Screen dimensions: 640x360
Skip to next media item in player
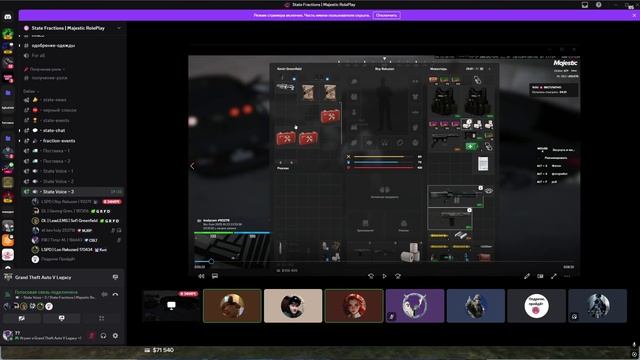coord(398,276)
